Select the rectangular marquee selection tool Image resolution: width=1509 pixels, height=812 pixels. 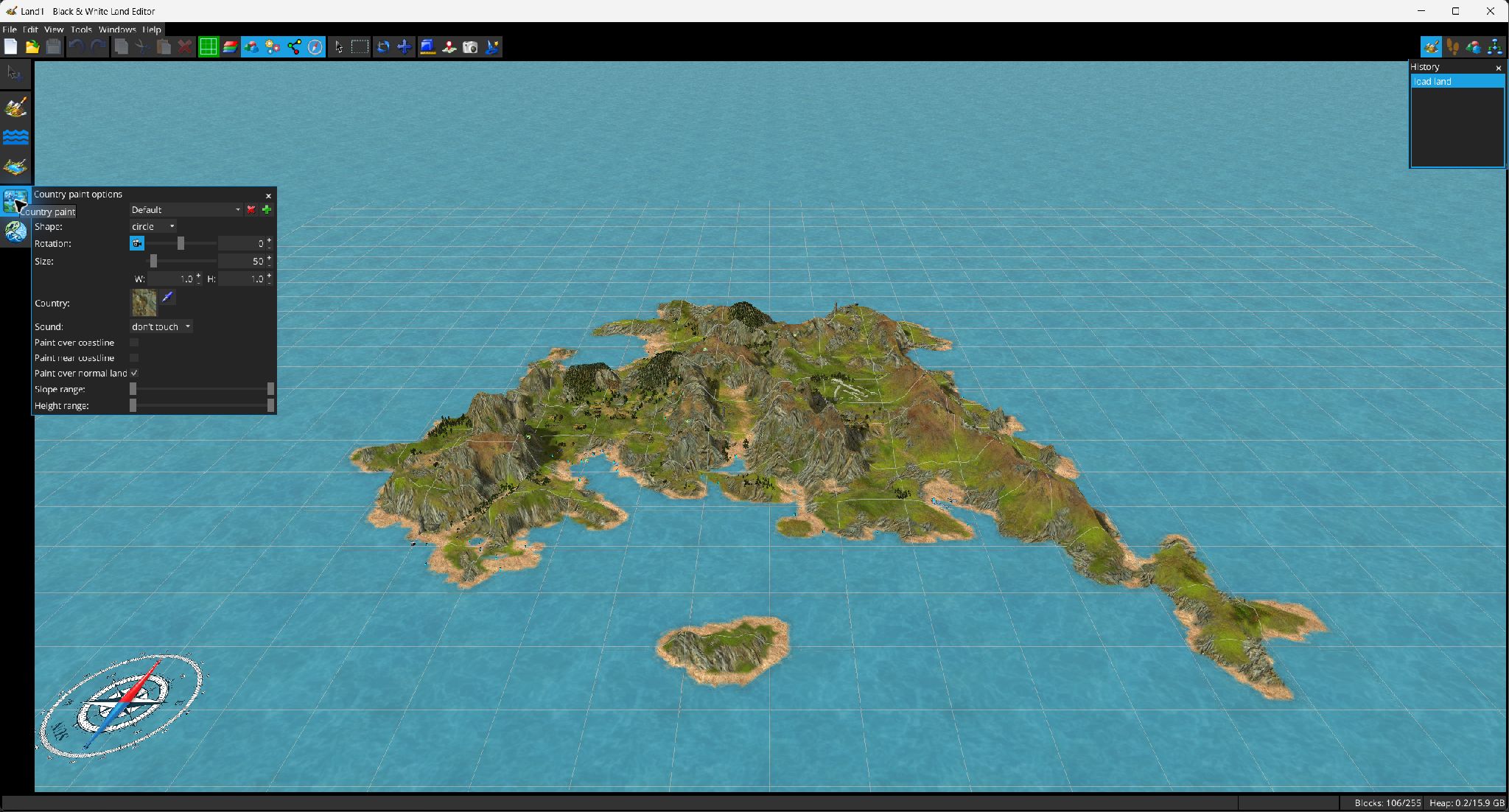click(x=360, y=47)
